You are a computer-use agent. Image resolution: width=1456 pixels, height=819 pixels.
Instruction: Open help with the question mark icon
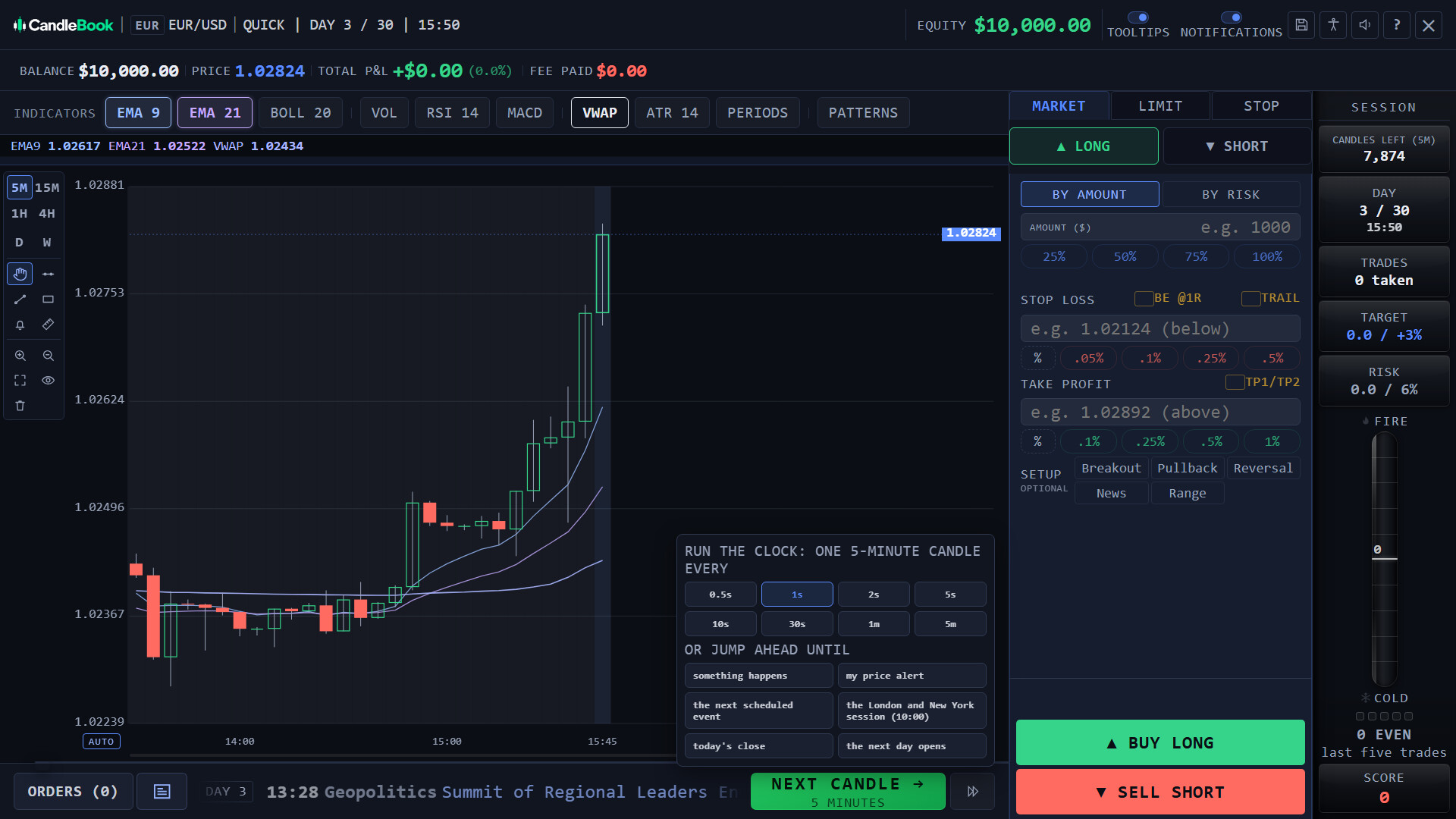pos(1397,25)
